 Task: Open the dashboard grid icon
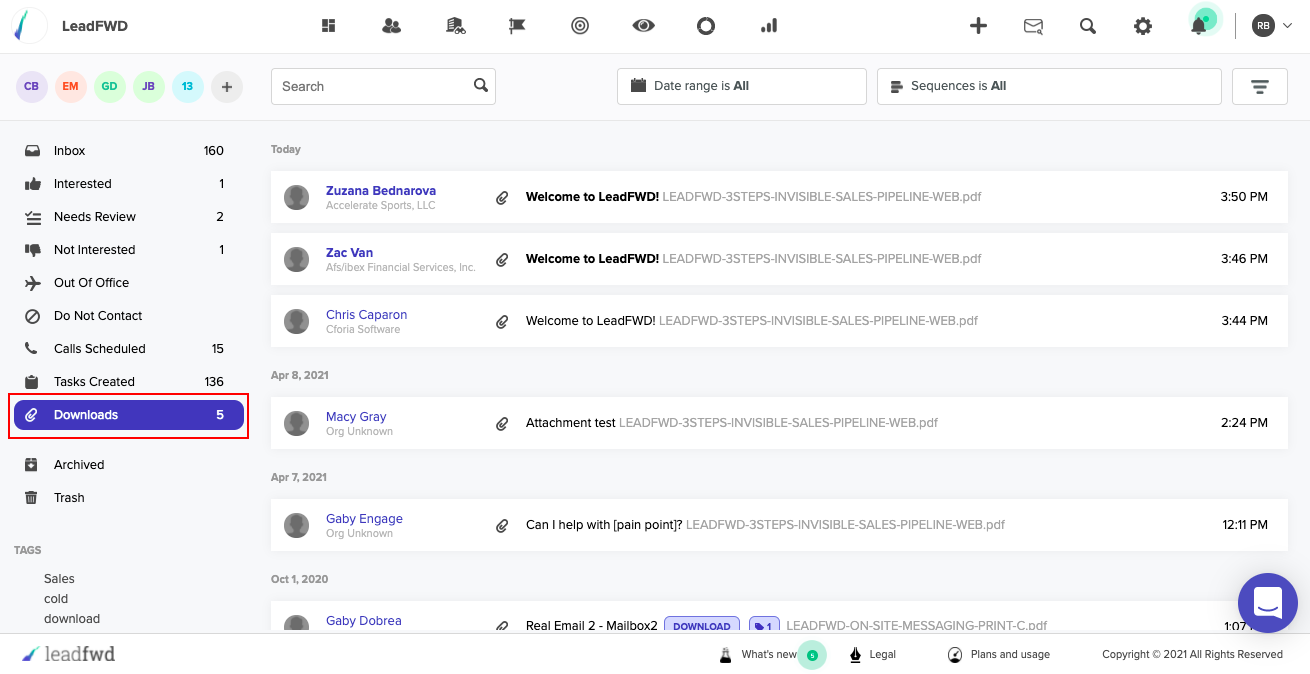click(x=328, y=26)
